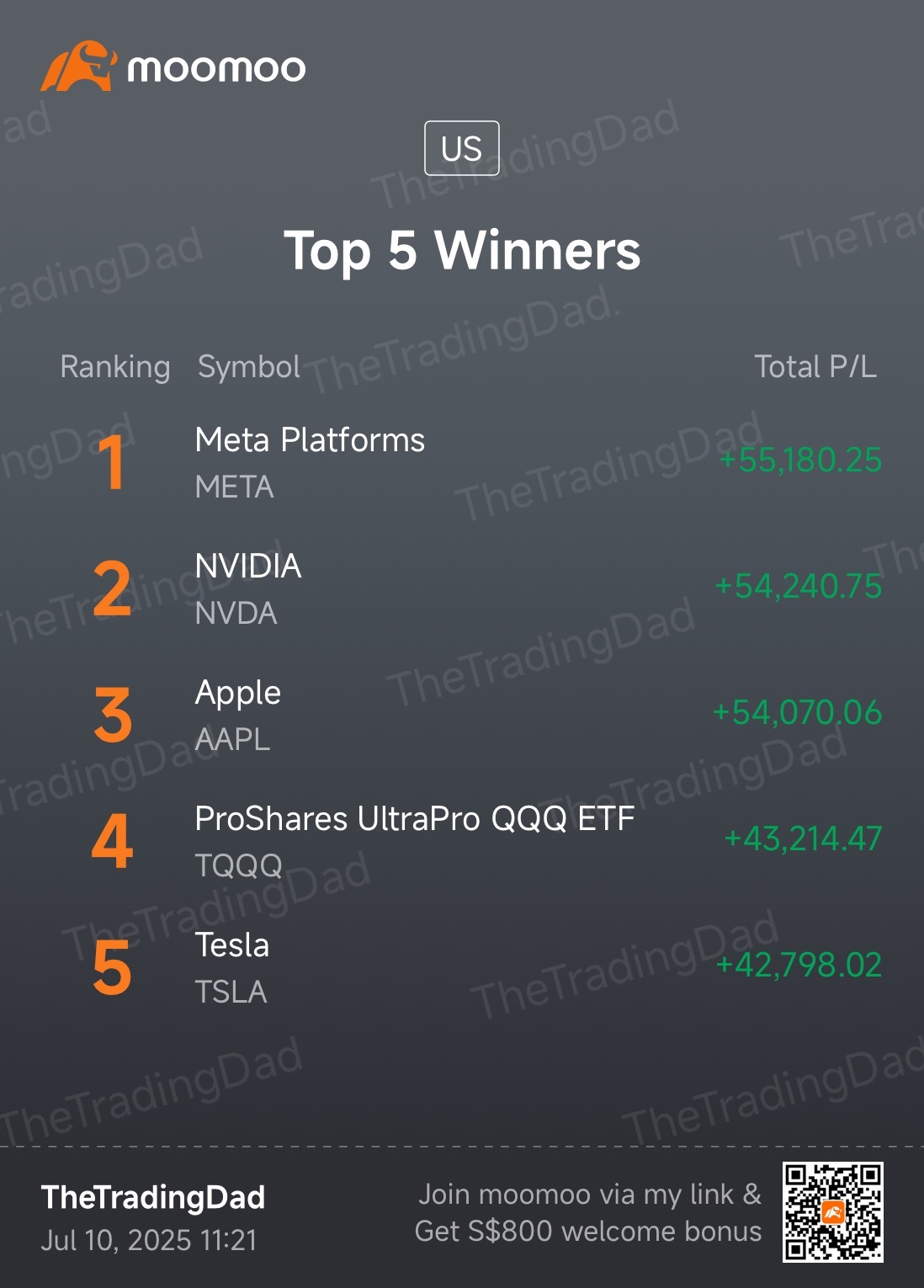Open the Meta Platforms row
The height and width of the screenshot is (1288, 924).
(462, 462)
